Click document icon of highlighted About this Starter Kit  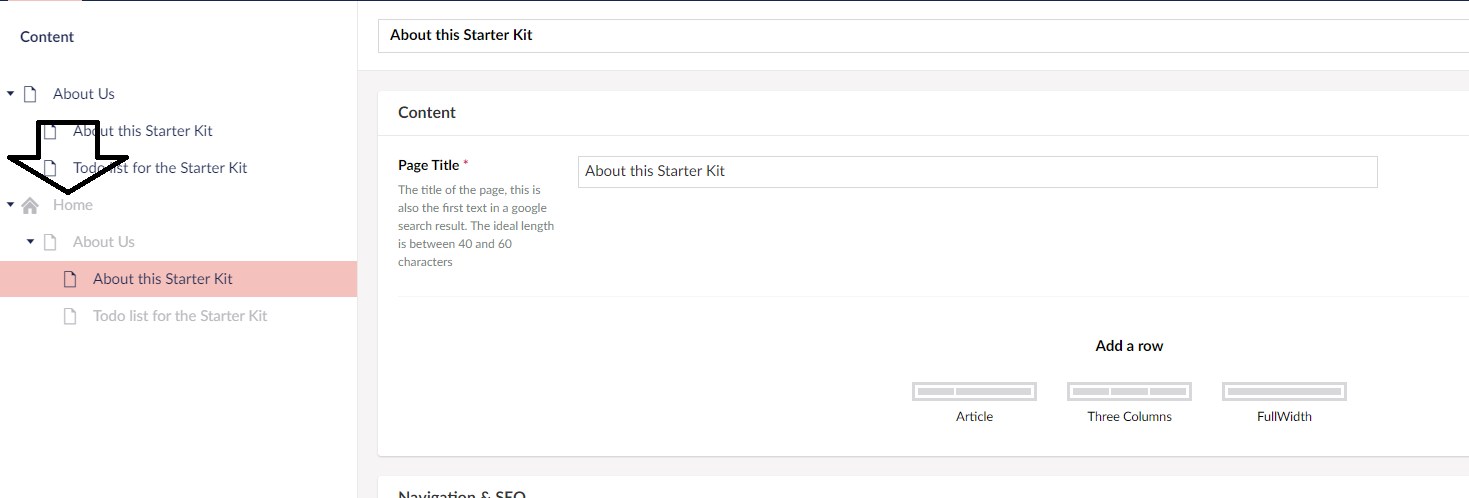coord(70,279)
